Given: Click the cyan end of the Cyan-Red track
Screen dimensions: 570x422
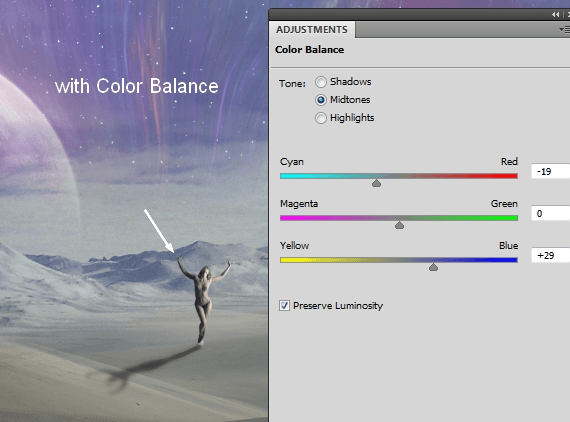Looking at the screenshot, I should point(286,176).
